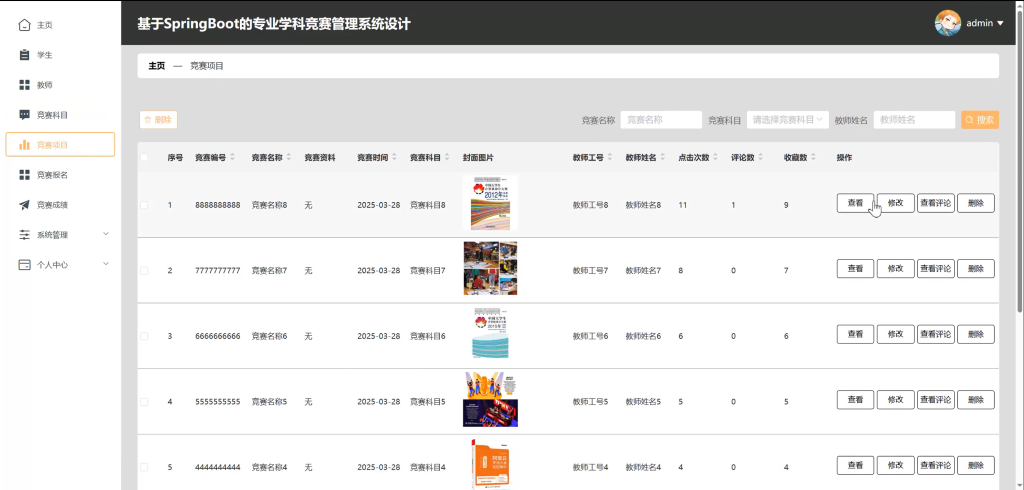Open the 竞赛成绩 sidebar menu item
The height and width of the screenshot is (490, 1024).
click(x=60, y=204)
